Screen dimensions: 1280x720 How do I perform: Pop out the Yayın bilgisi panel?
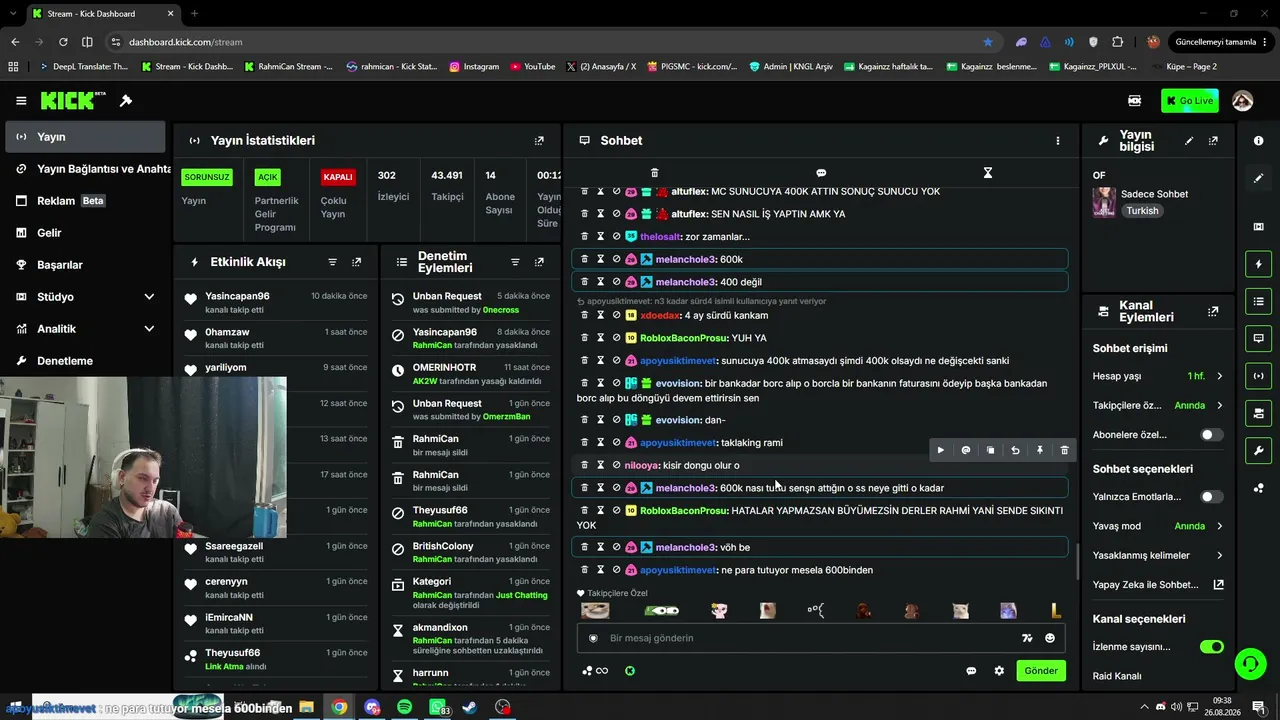coord(1213,141)
